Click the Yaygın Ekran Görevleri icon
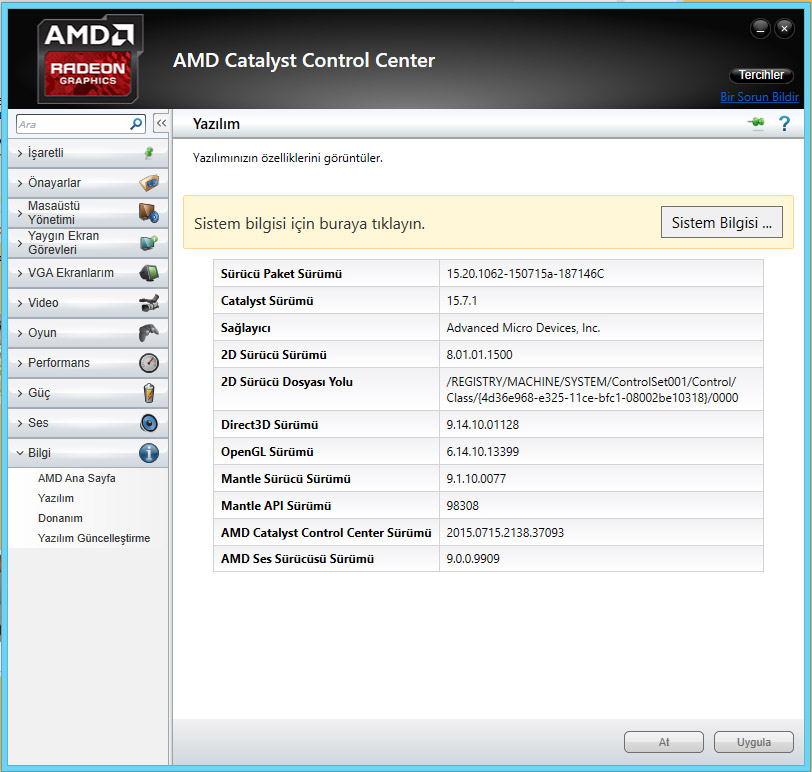The width and height of the screenshot is (812, 772). 149,243
